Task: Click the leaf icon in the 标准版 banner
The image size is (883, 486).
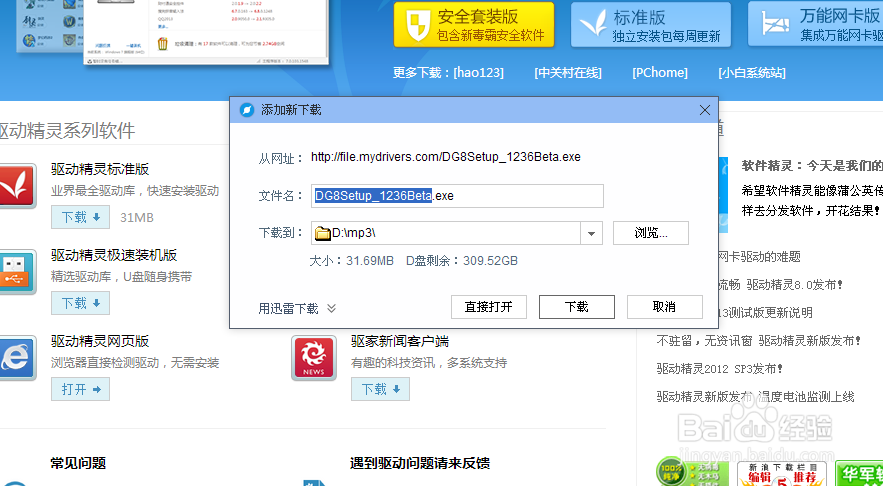Action: [594, 25]
